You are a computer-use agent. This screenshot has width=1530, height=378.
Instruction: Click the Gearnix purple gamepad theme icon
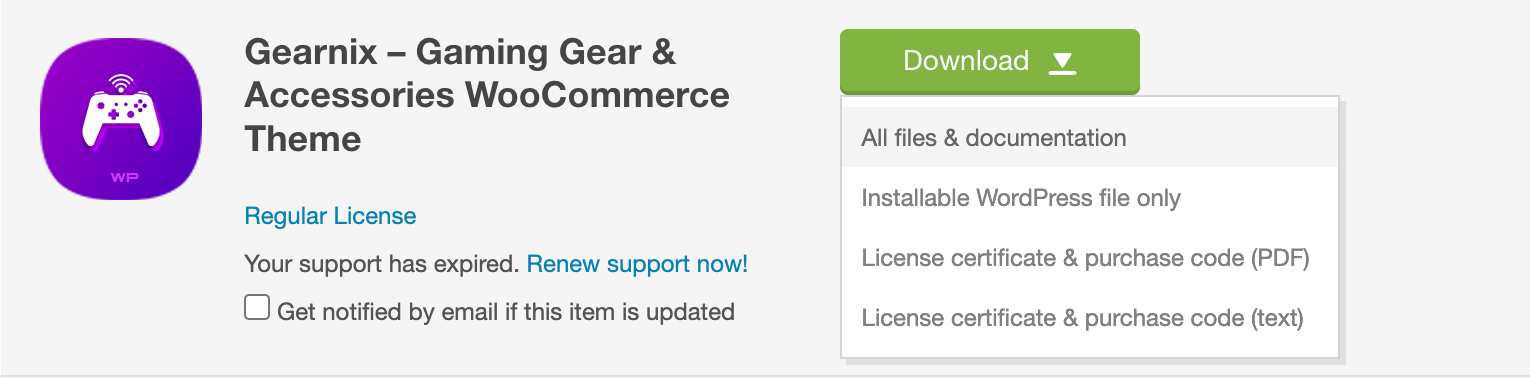tap(121, 118)
